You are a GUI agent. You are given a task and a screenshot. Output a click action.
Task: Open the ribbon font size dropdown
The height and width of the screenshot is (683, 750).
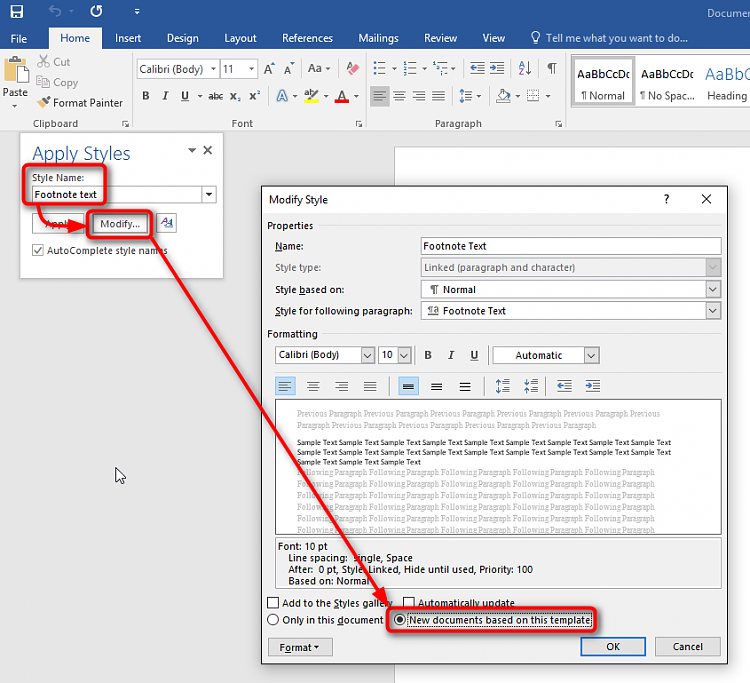[x=251, y=69]
